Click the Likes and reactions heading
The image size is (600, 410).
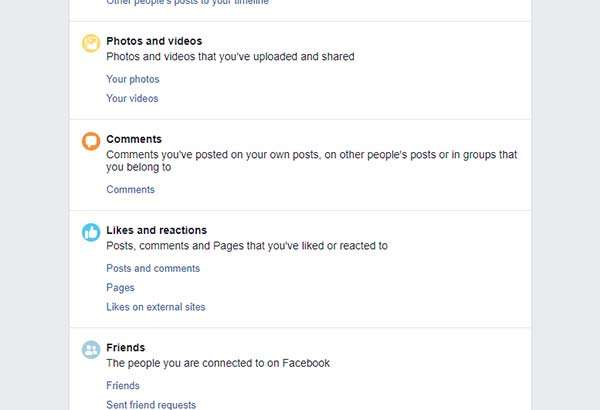pos(156,230)
